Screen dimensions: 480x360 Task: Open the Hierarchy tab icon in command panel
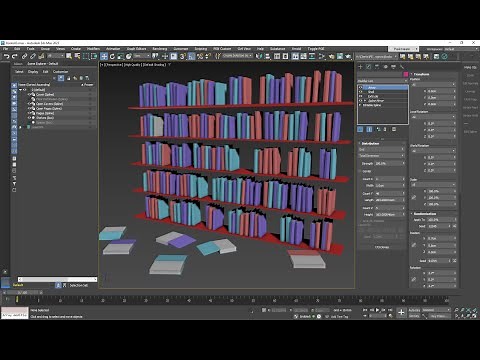(x=377, y=67)
